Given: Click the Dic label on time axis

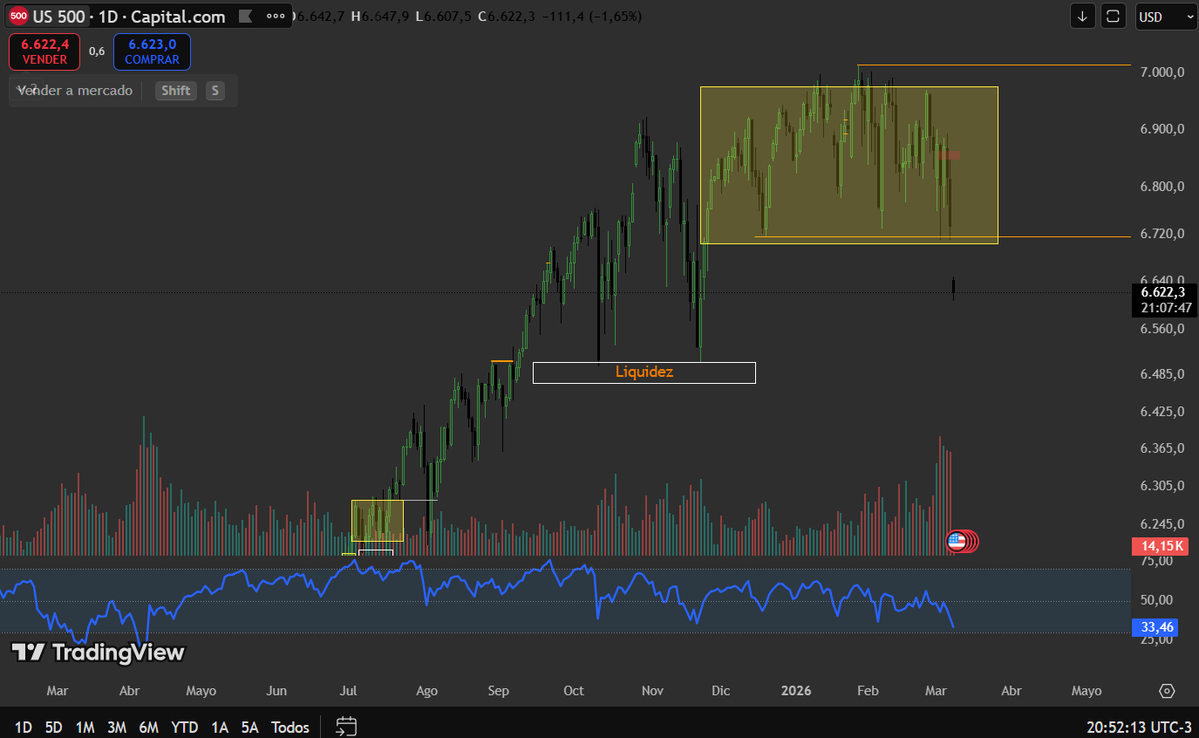Looking at the screenshot, I should click(720, 691).
